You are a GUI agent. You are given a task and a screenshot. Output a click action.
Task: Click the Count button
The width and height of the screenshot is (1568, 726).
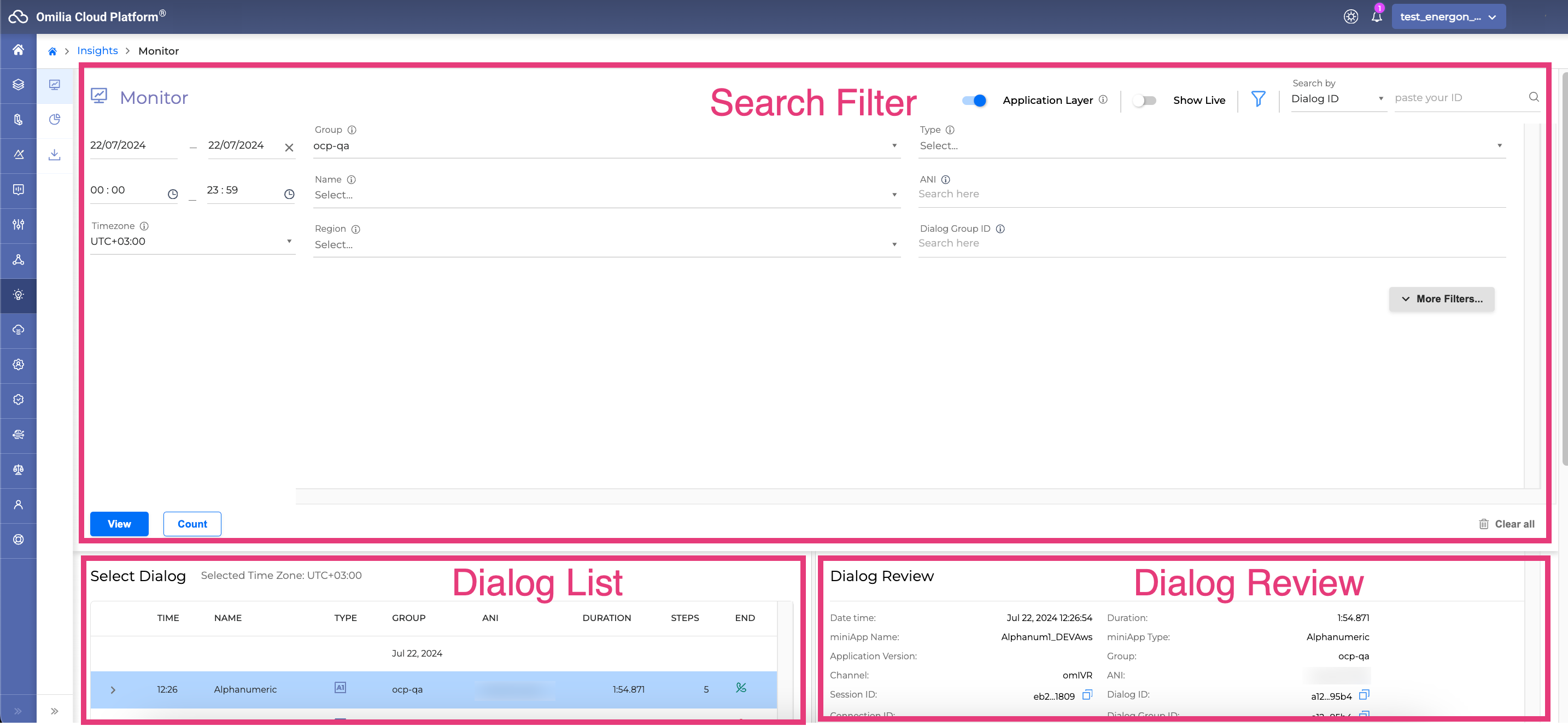click(192, 524)
